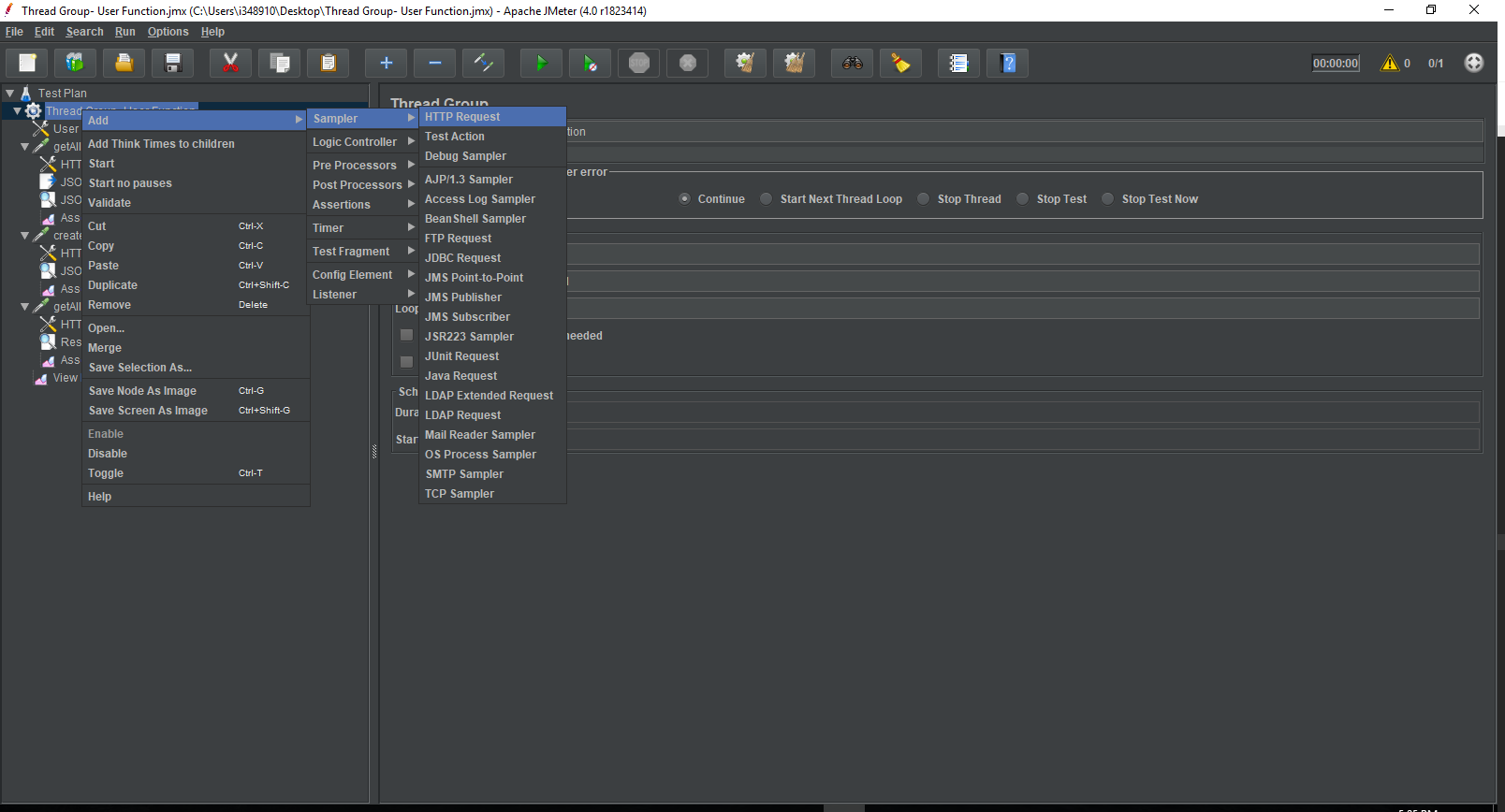
Task: Select the Stop Thread radio button
Action: (x=924, y=198)
